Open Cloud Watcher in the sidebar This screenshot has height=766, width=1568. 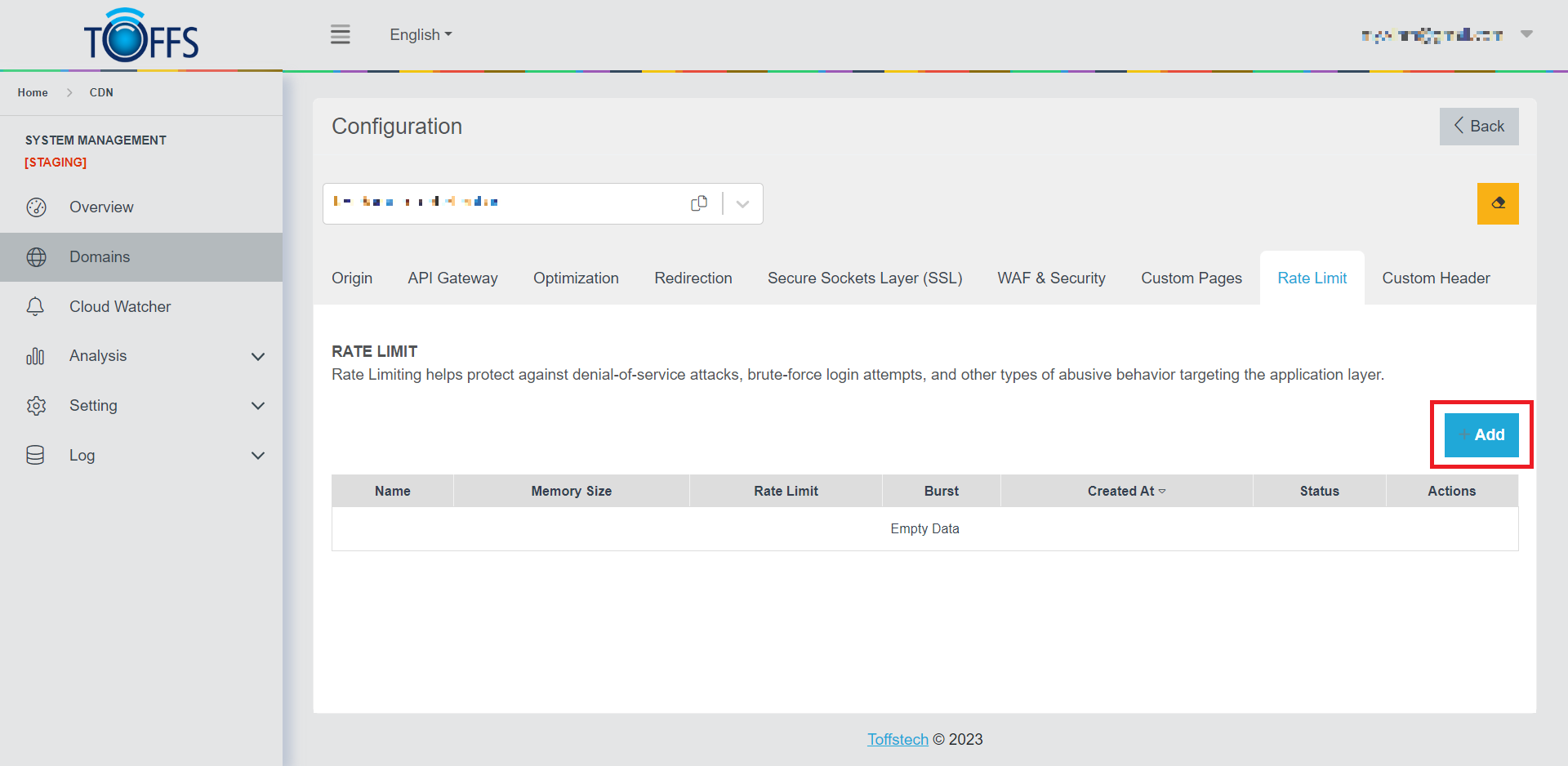click(x=120, y=307)
